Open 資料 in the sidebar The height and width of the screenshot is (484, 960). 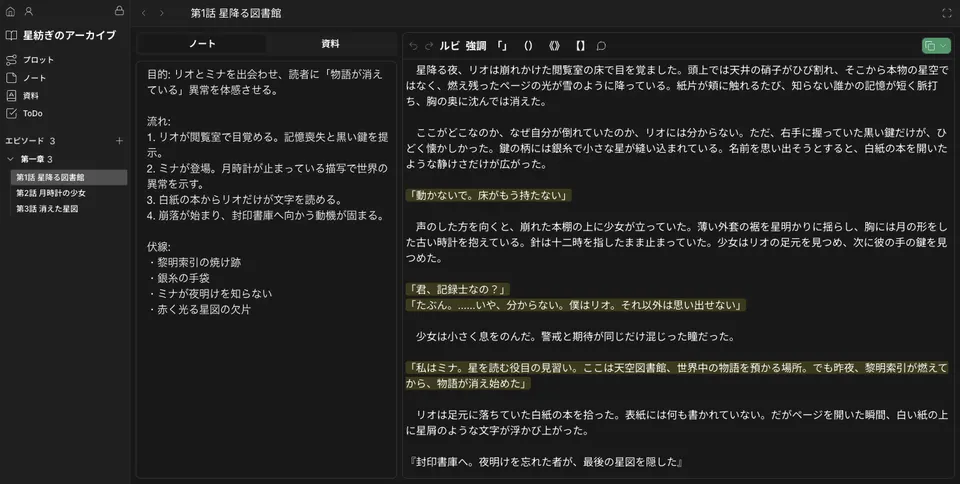(x=31, y=95)
